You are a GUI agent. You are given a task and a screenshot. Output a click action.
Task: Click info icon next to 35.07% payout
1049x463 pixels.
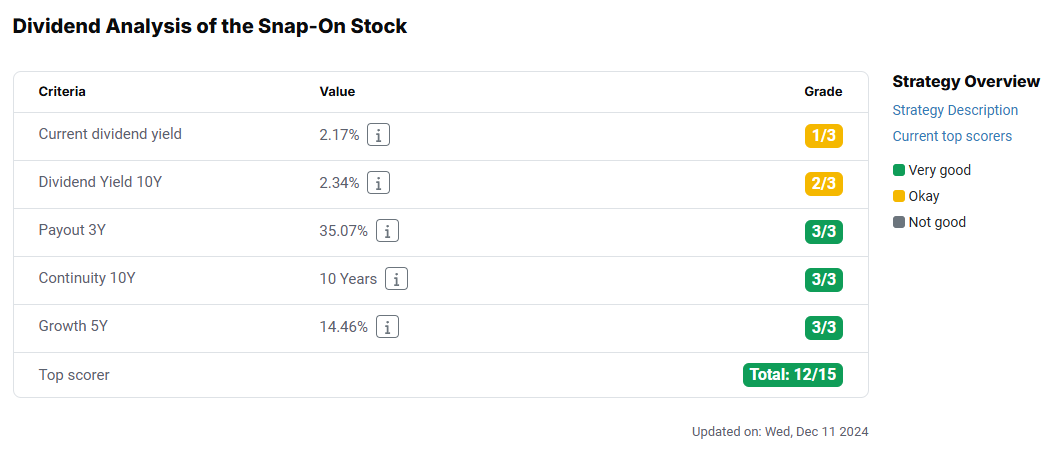(x=387, y=232)
